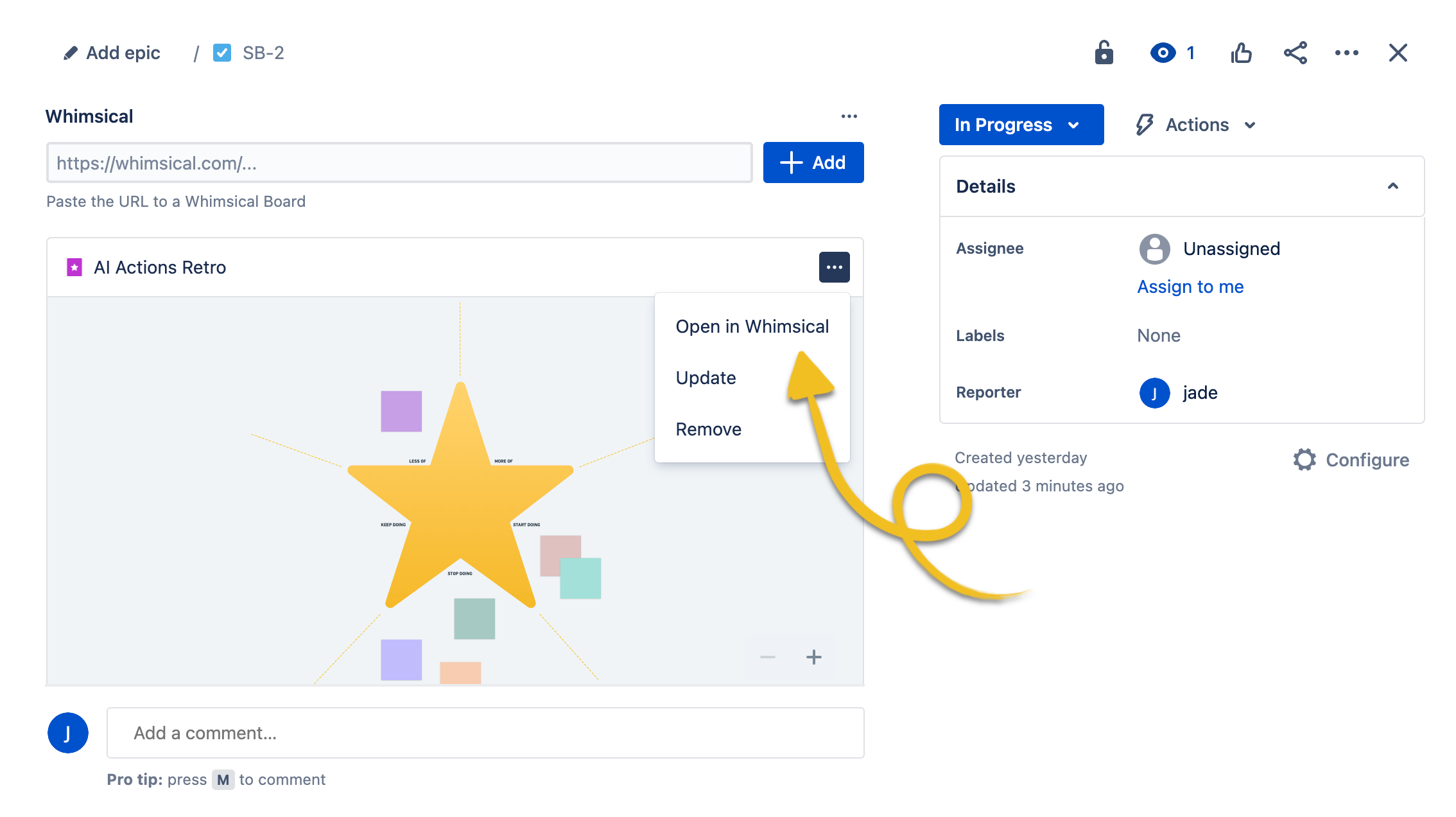
Task: Open the top-right issue more-actions ellipsis
Action: tap(1346, 53)
